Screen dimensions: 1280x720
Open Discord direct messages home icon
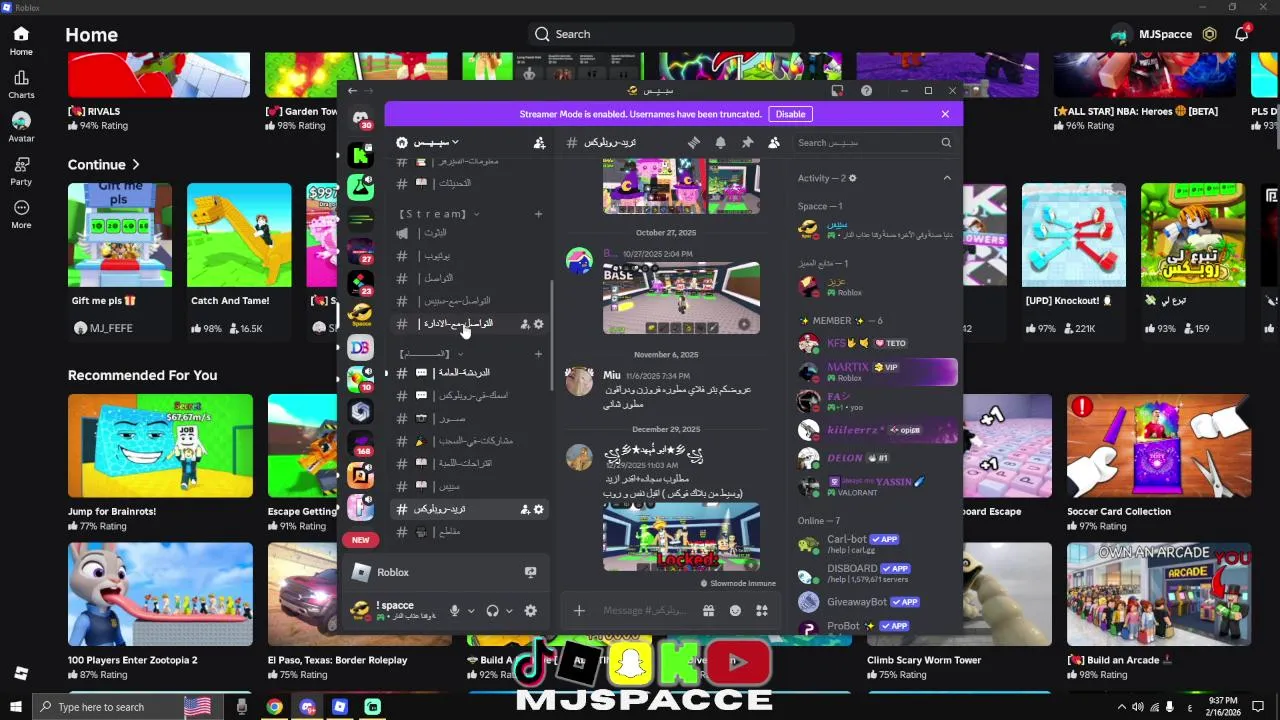click(360, 117)
